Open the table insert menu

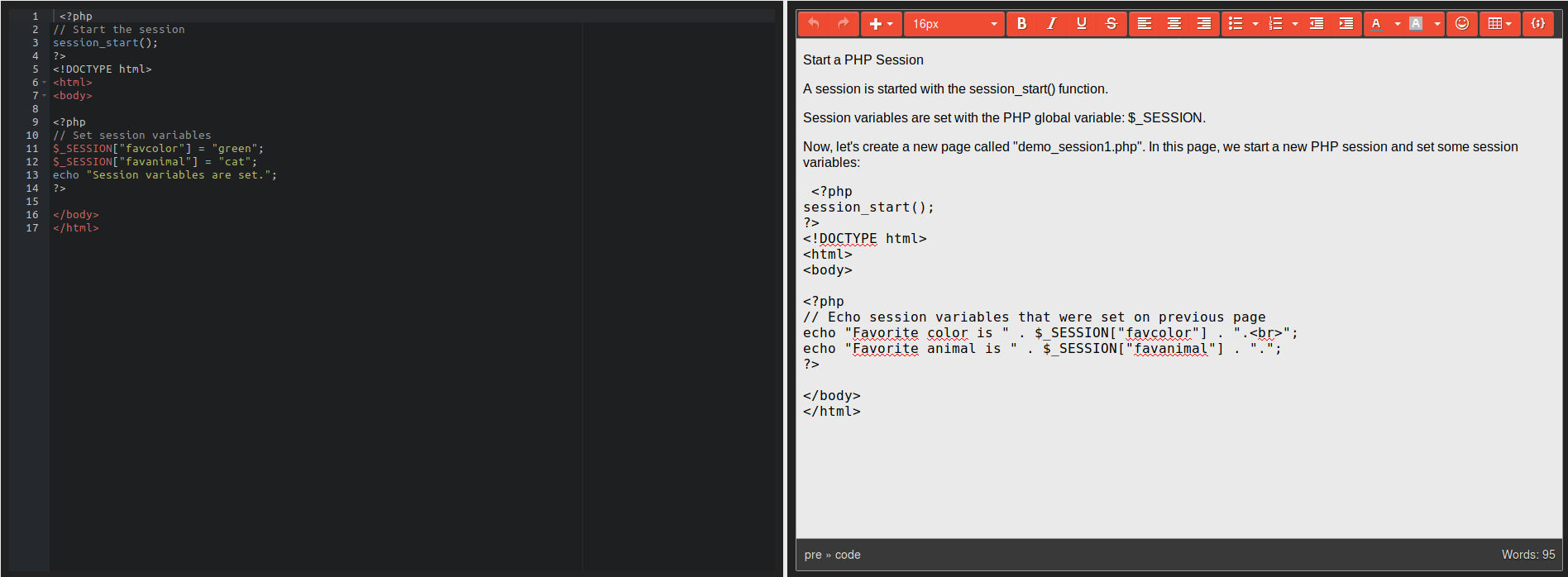pos(1499,24)
